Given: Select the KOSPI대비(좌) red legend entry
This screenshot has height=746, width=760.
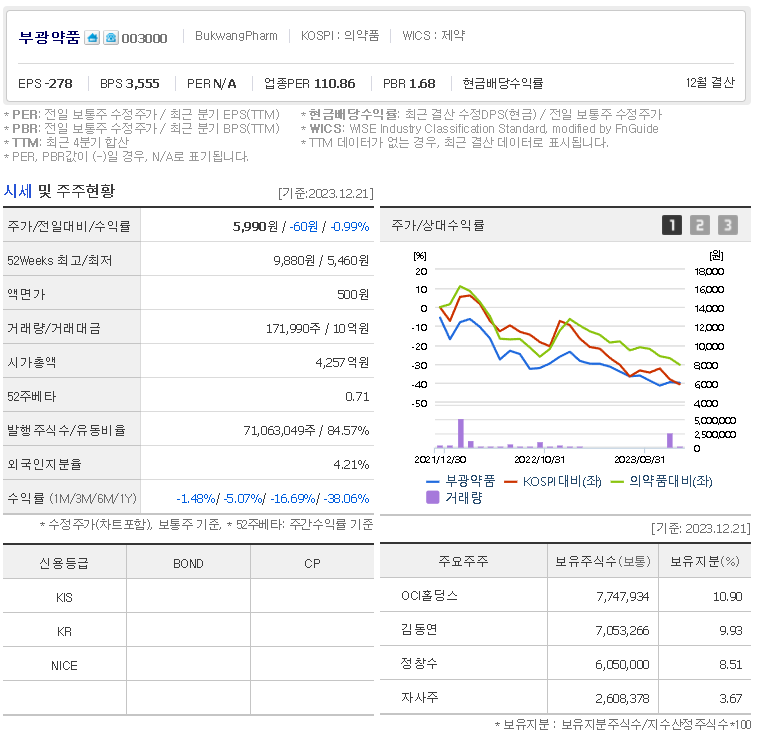Looking at the screenshot, I should click(553, 481).
